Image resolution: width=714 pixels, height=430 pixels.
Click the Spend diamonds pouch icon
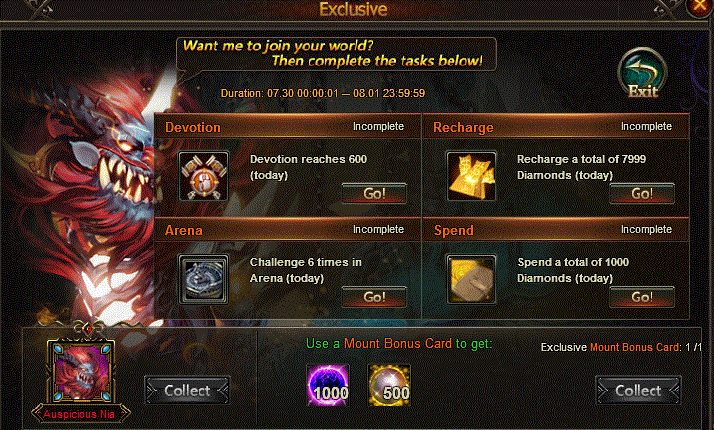pos(471,279)
